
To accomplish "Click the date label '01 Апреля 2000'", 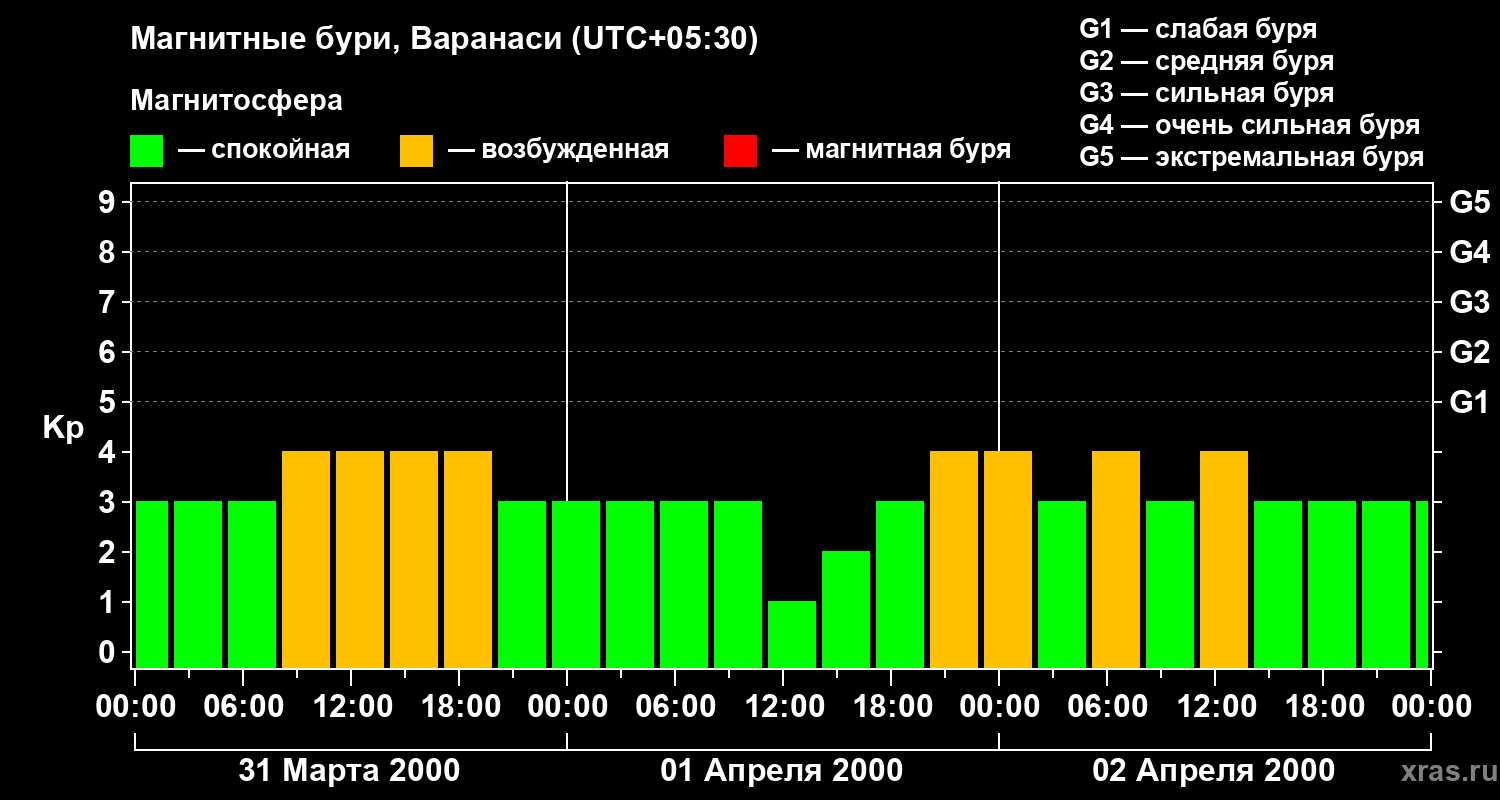I will coord(782,770).
